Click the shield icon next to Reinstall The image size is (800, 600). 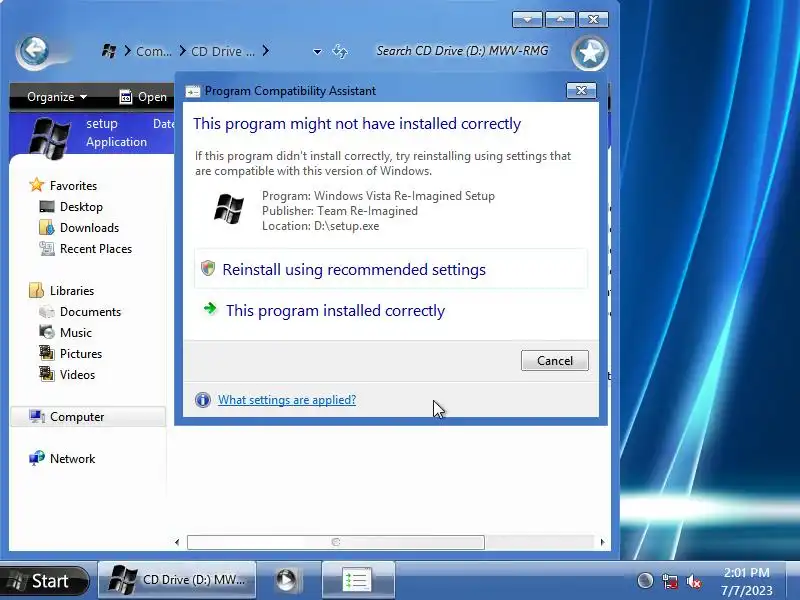(208, 268)
